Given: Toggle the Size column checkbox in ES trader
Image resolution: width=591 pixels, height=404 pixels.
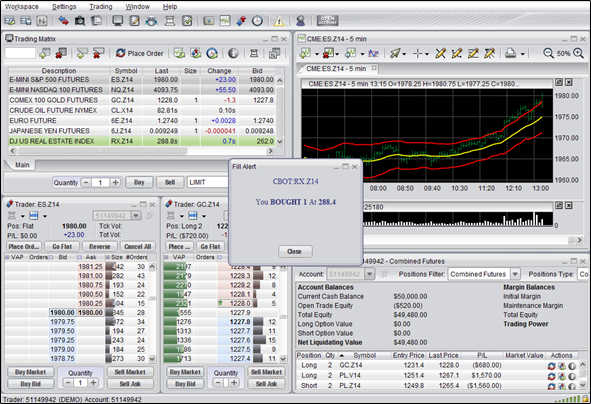Looking at the screenshot, I should [x=108, y=257].
